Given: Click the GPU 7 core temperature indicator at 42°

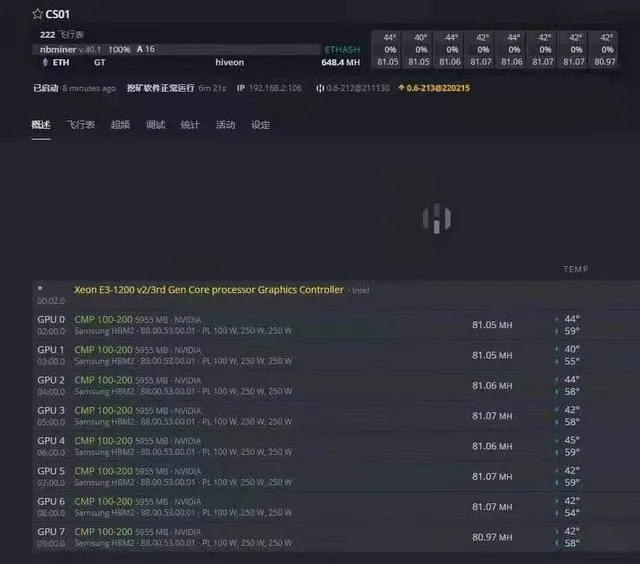Looking at the screenshot, I should point(566,532).
